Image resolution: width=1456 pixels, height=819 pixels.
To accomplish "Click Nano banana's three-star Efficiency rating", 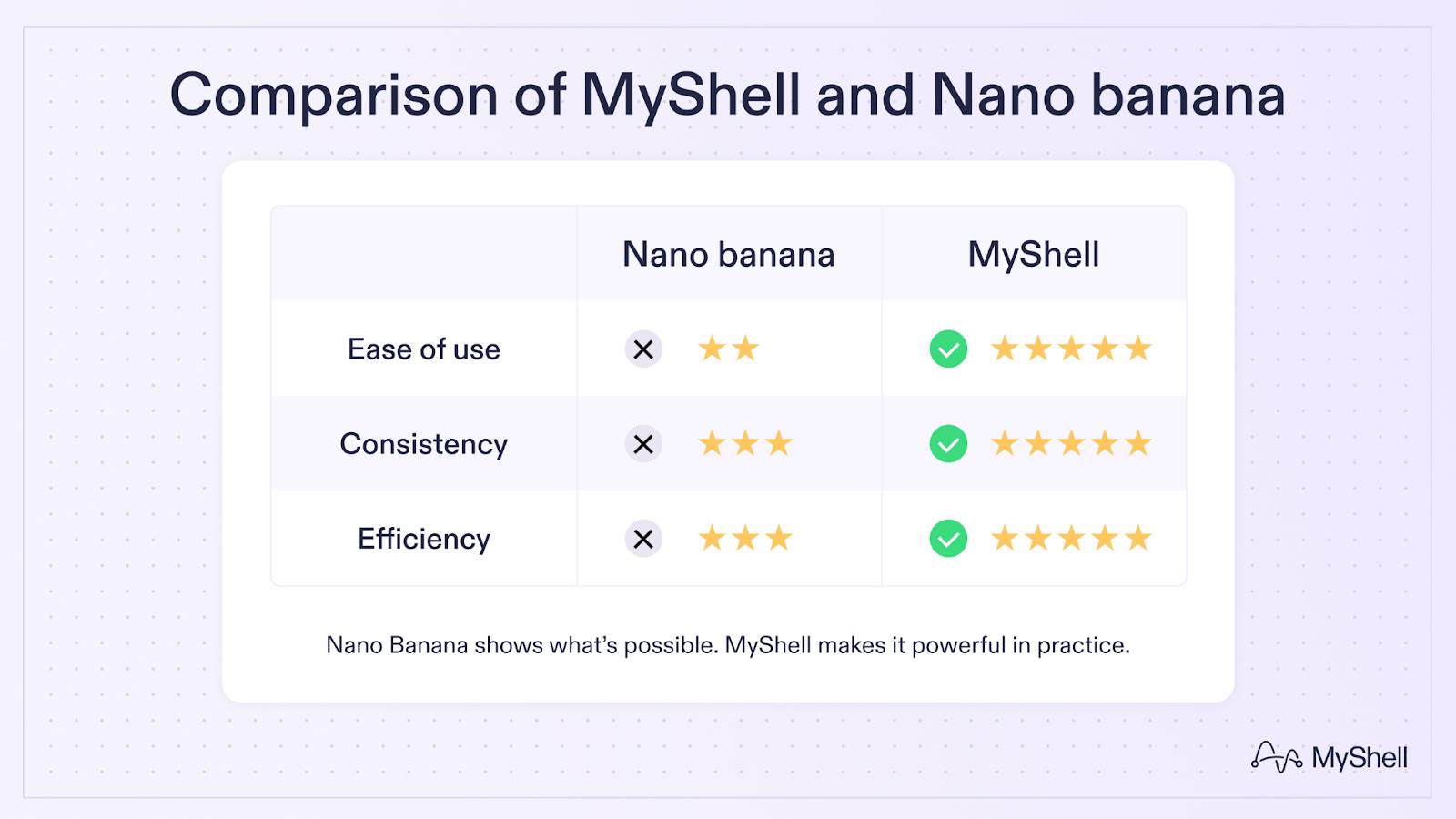I will point(744,539).
